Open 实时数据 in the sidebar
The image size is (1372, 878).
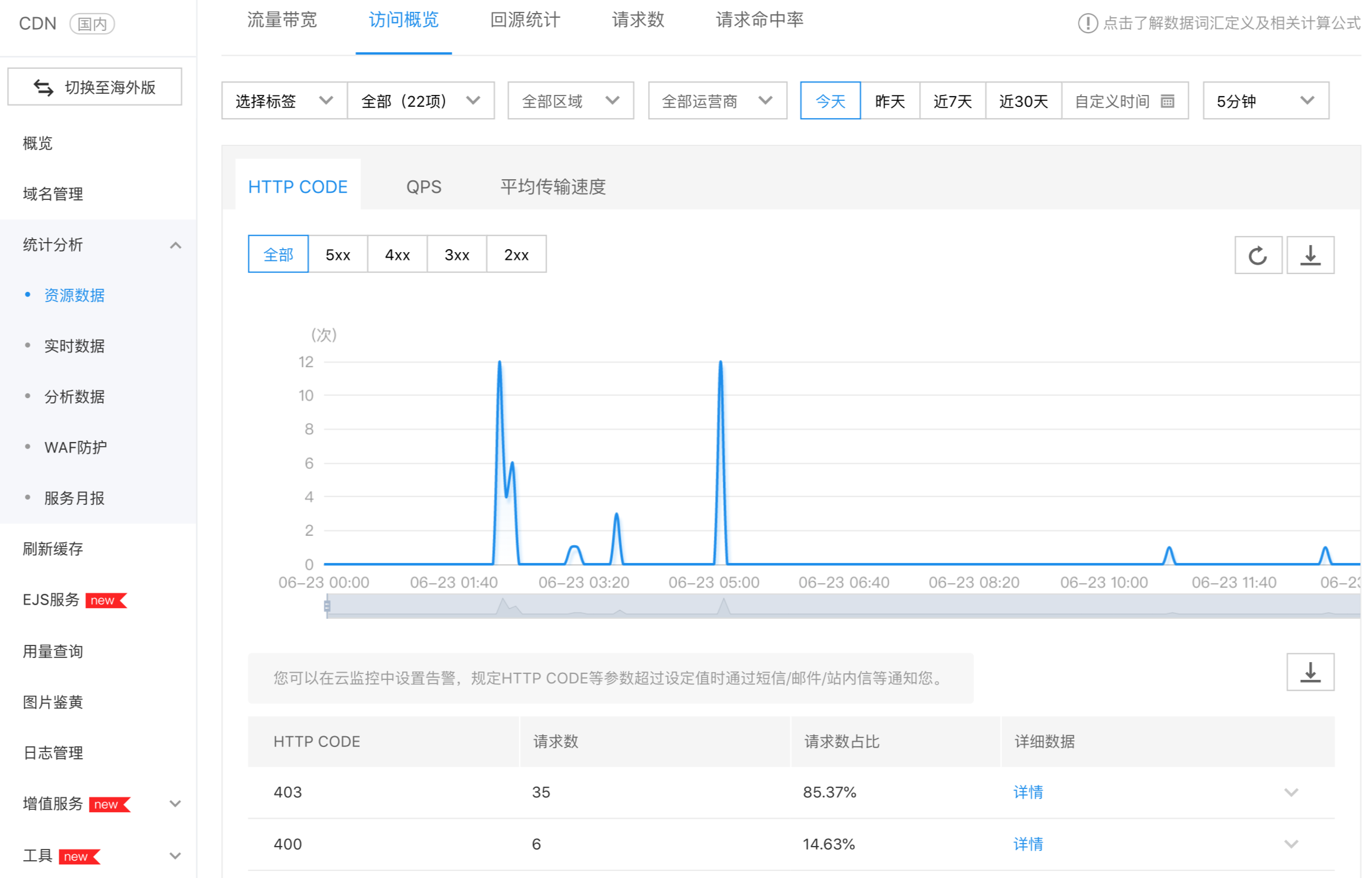pos(74,346)
